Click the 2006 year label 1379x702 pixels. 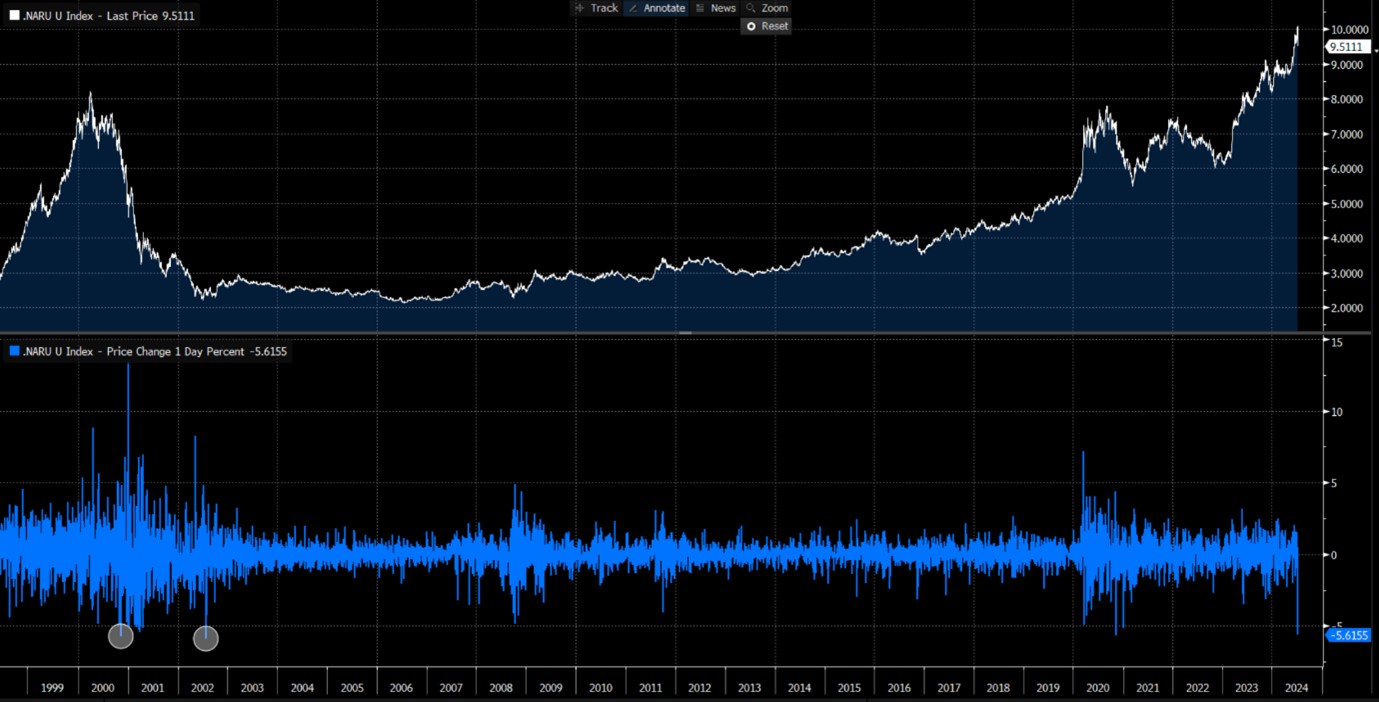click(x=401, y=688)
